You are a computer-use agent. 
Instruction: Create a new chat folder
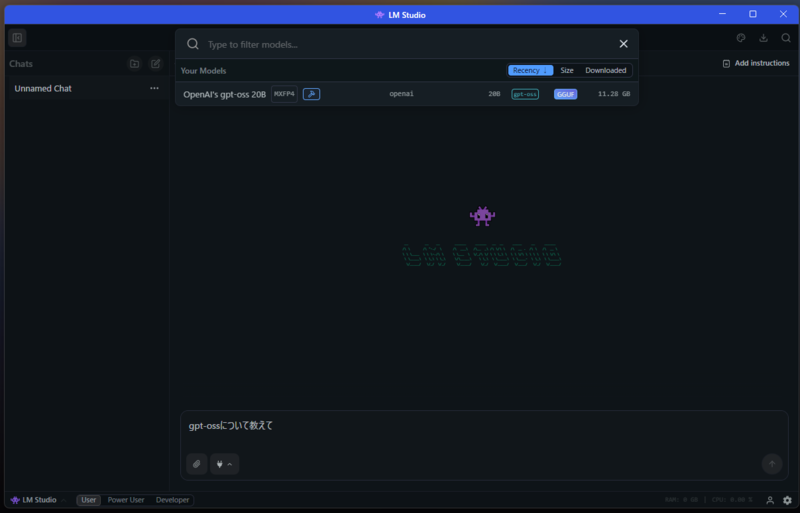pyautogui.click(x=134, y=64)
